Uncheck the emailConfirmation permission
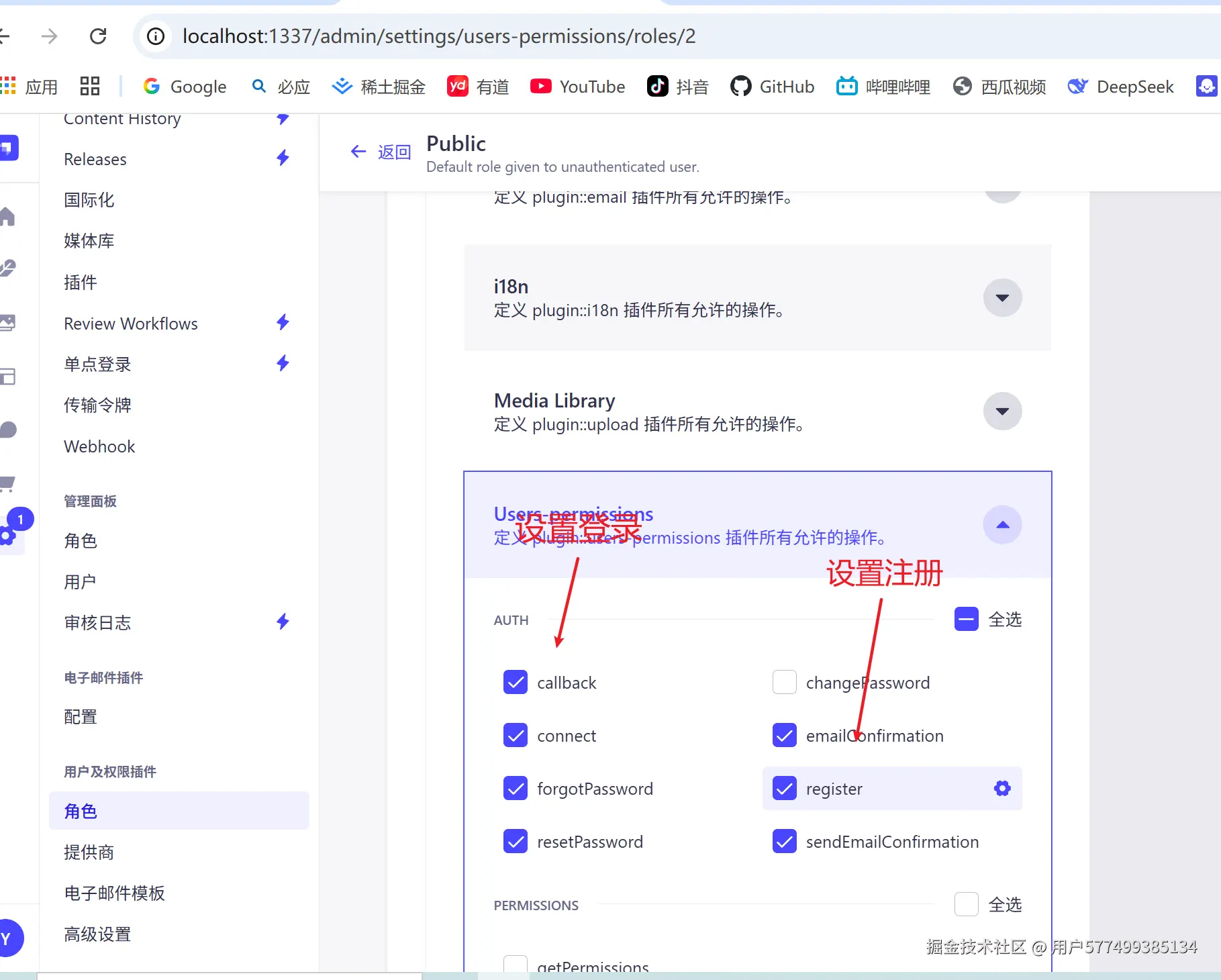Image resolution: width=1221 pixels, height=980 pixels. (x=785, y=735)
